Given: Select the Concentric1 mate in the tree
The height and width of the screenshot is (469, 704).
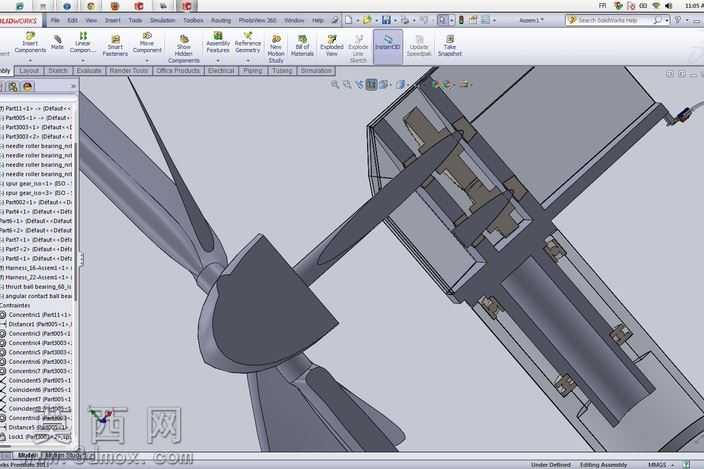Looking at the screenshot, I should click(x=36, y=315).
